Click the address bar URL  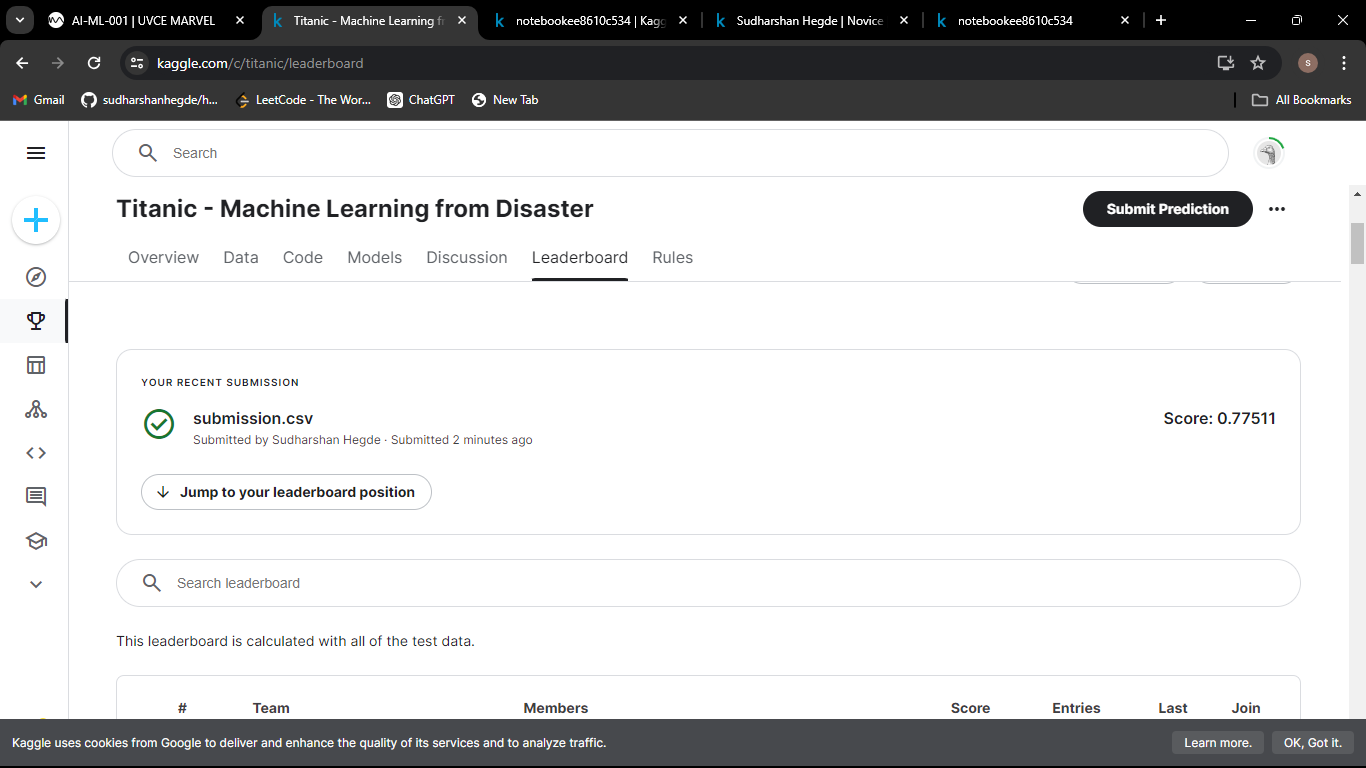click(260, 63)
